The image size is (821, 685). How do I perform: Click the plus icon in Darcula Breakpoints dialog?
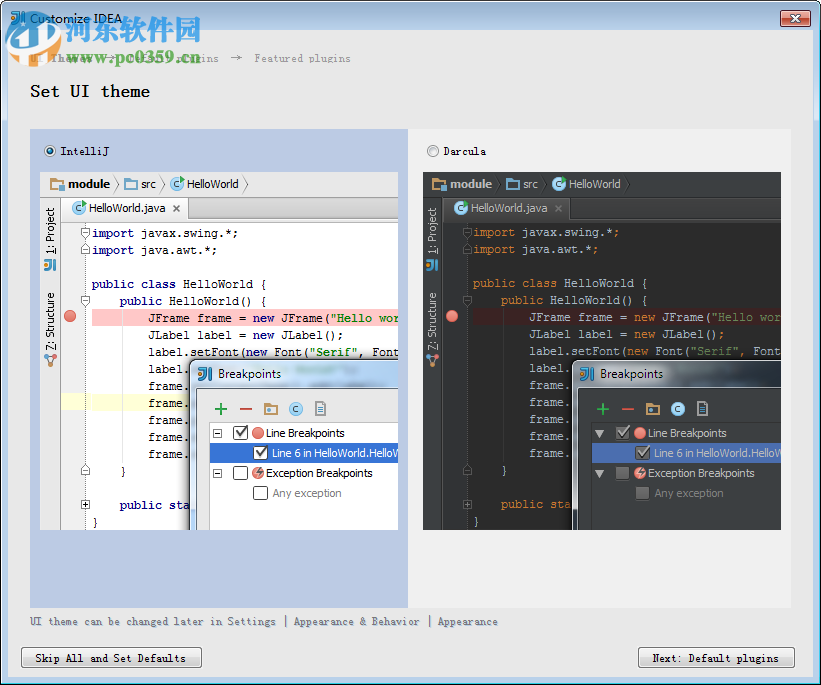click(x=603, y=409)
